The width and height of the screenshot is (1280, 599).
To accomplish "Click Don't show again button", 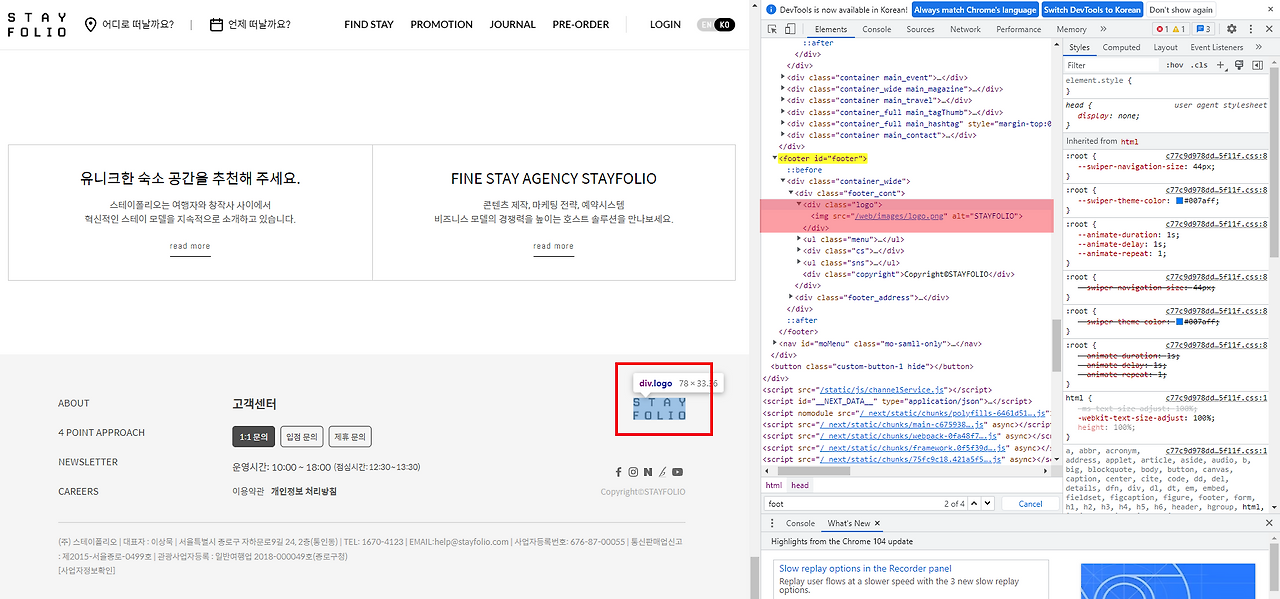I will click(x=1181, y=9).
